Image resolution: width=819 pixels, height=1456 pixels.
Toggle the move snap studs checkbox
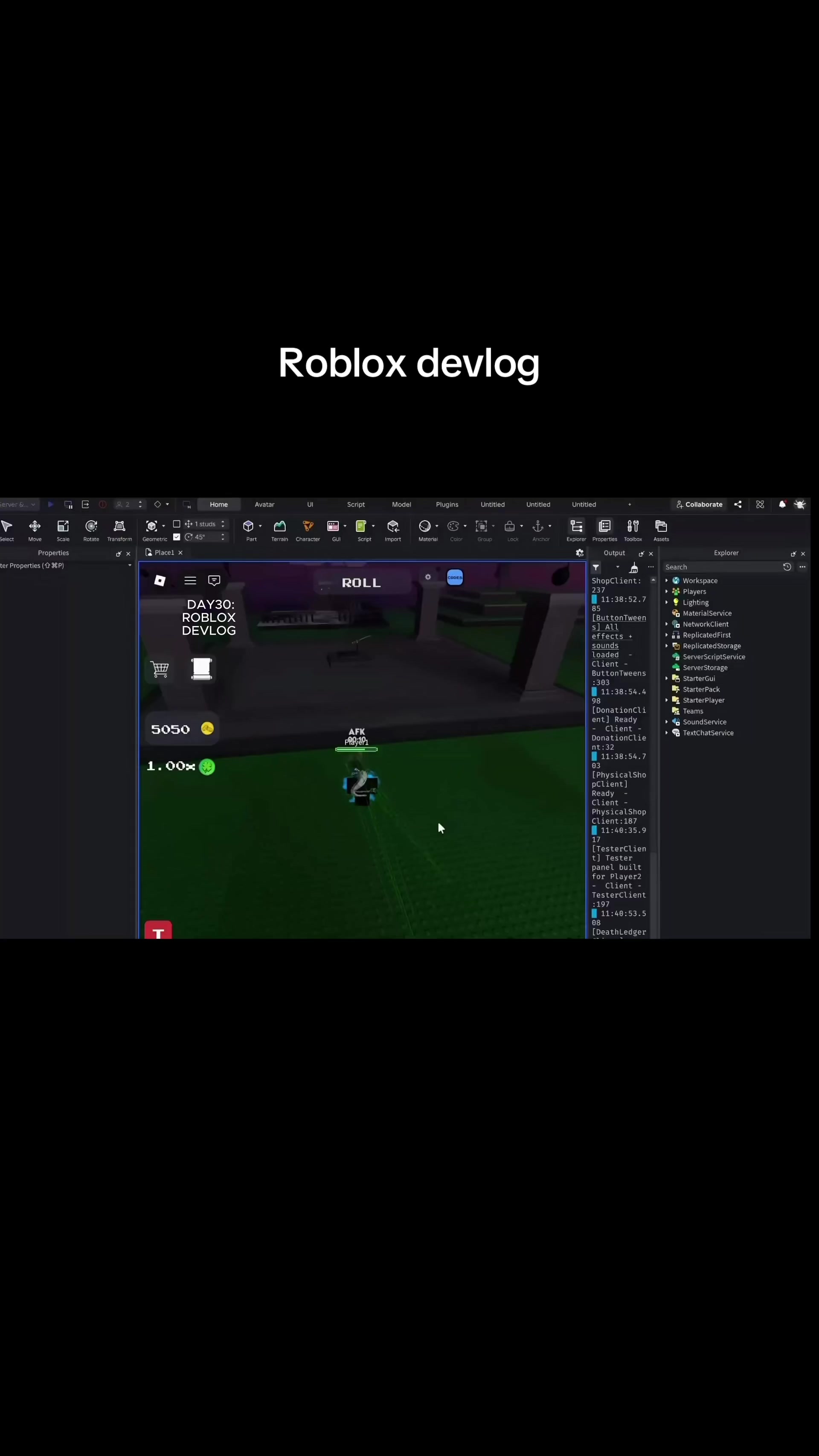pos(177,524)
